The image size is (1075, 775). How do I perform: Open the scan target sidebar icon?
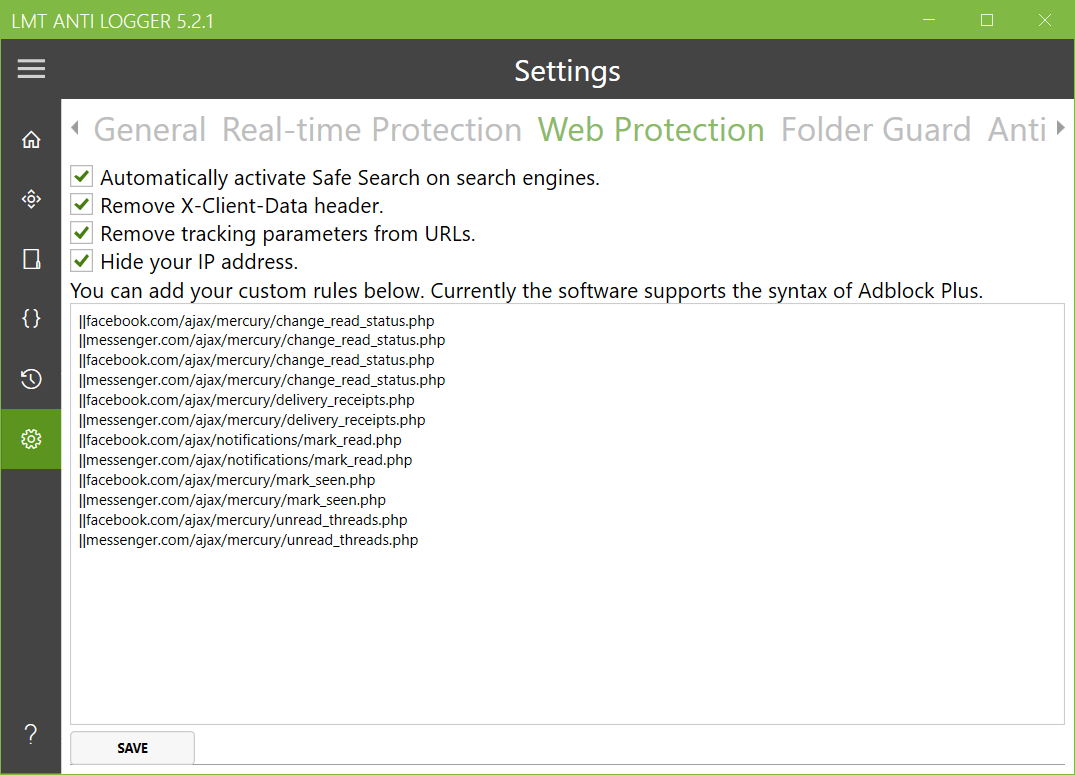tap(31, 200)
